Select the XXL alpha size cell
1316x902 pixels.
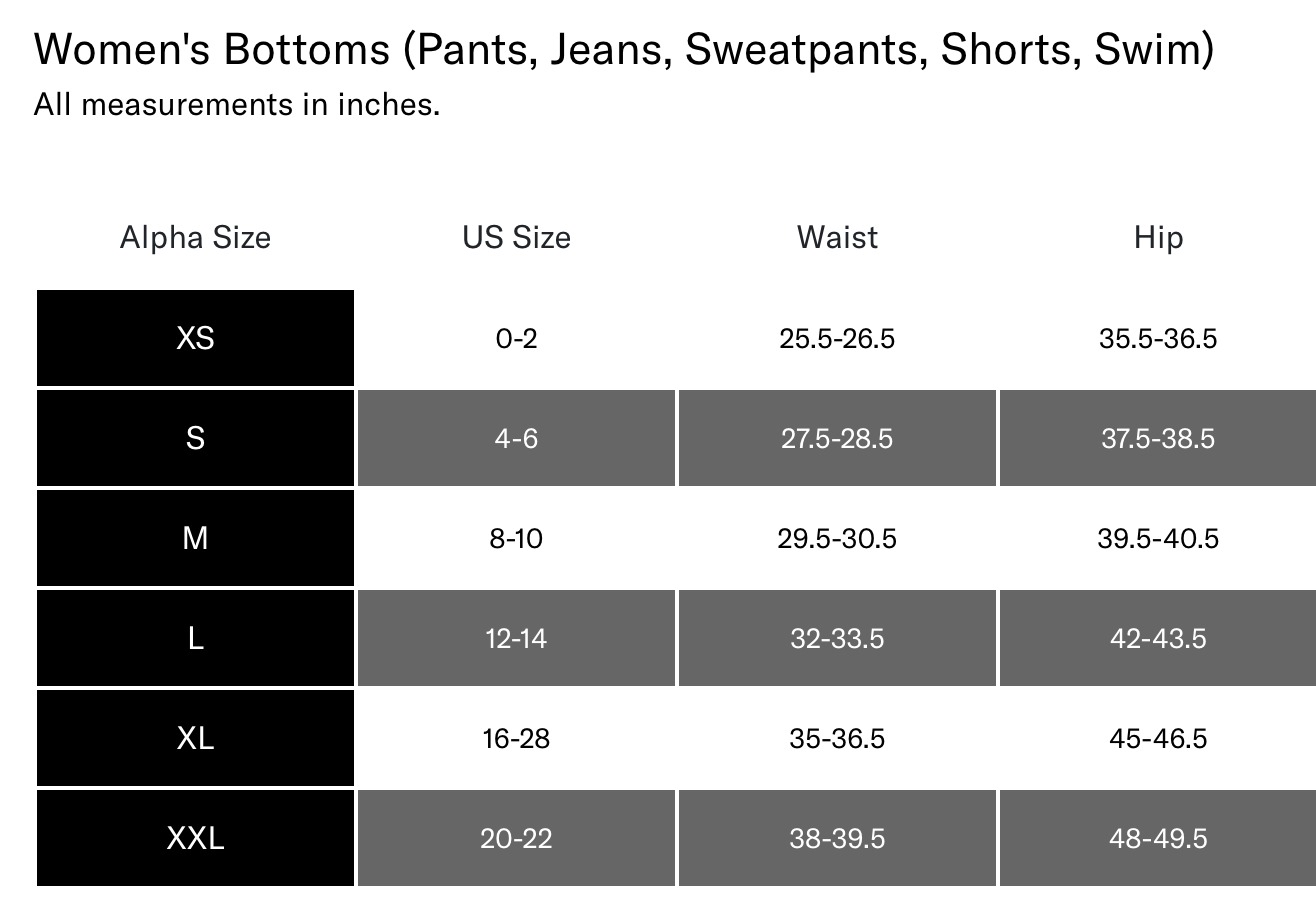click(x=195, y=838)
